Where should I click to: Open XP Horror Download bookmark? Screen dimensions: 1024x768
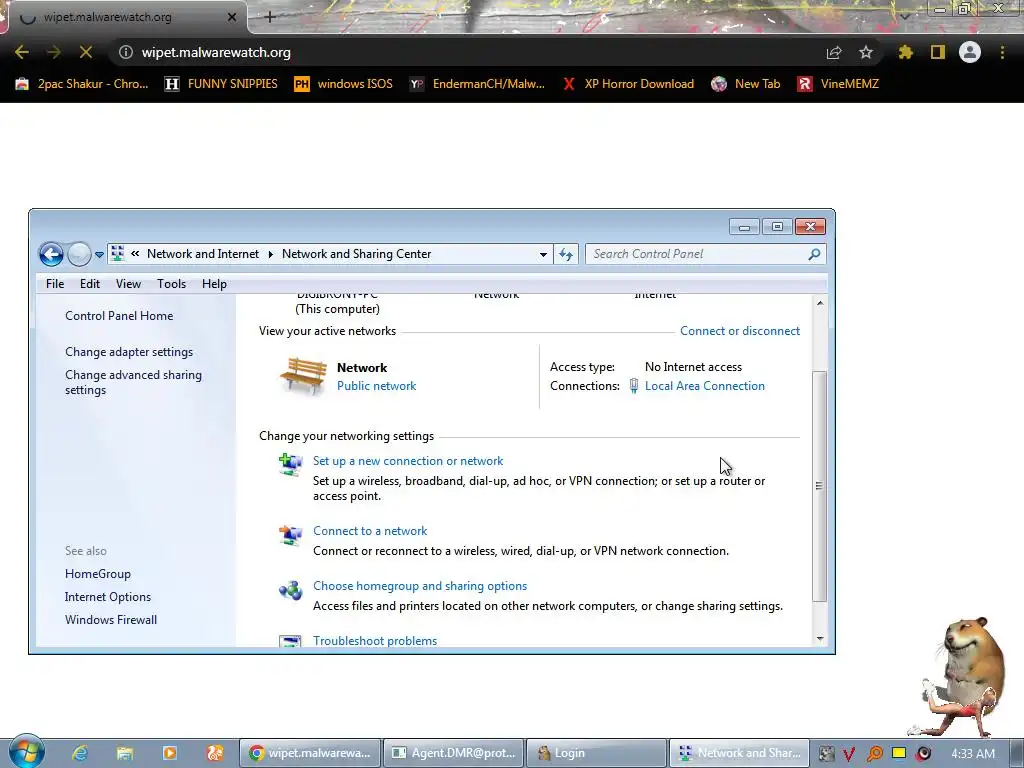629,84
